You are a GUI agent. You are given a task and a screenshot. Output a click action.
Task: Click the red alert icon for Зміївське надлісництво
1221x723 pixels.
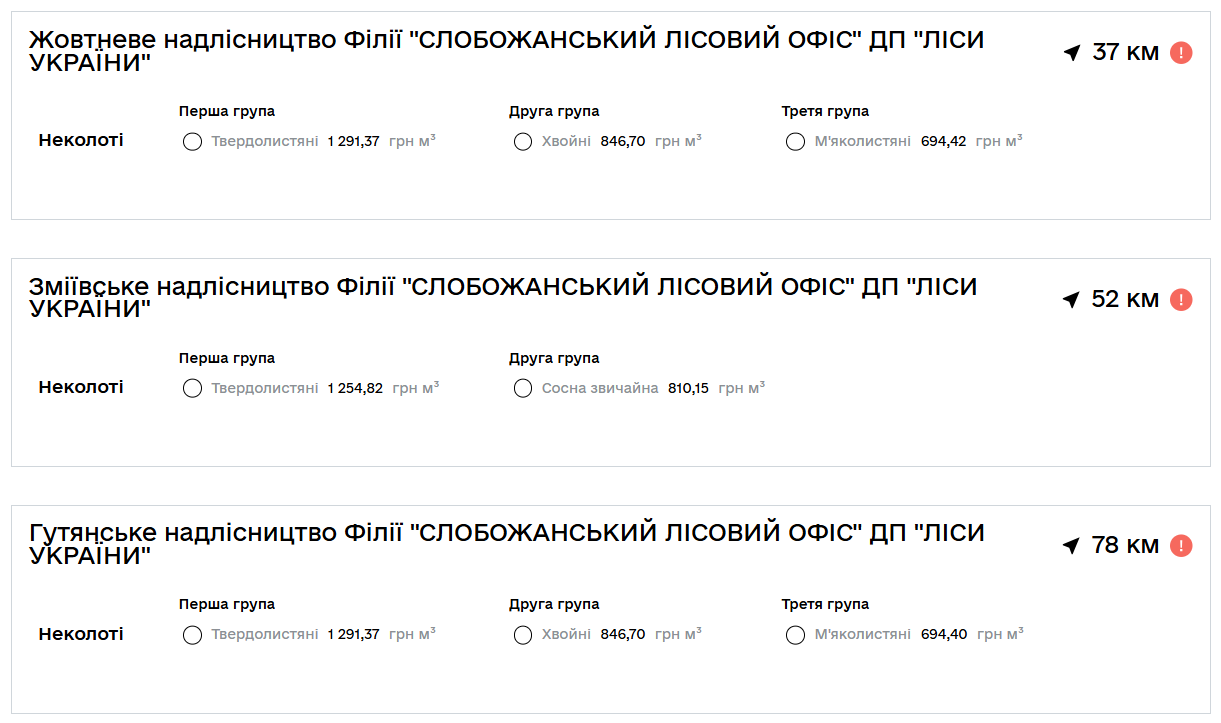[x=1181, y=299]
